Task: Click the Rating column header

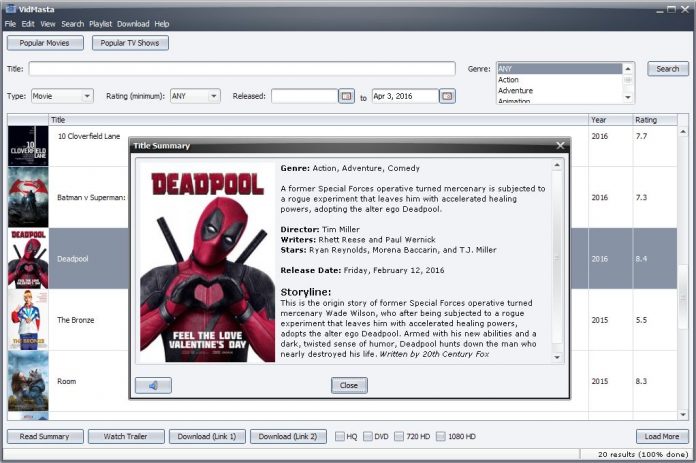Action: click(655, 120)
